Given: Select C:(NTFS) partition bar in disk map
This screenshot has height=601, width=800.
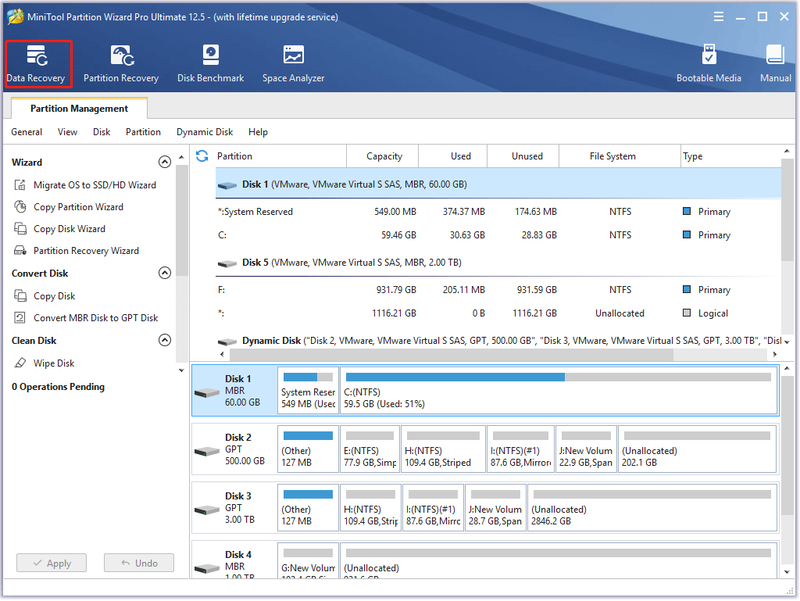Looking at the screenshot, I should (x=559, y=391).
